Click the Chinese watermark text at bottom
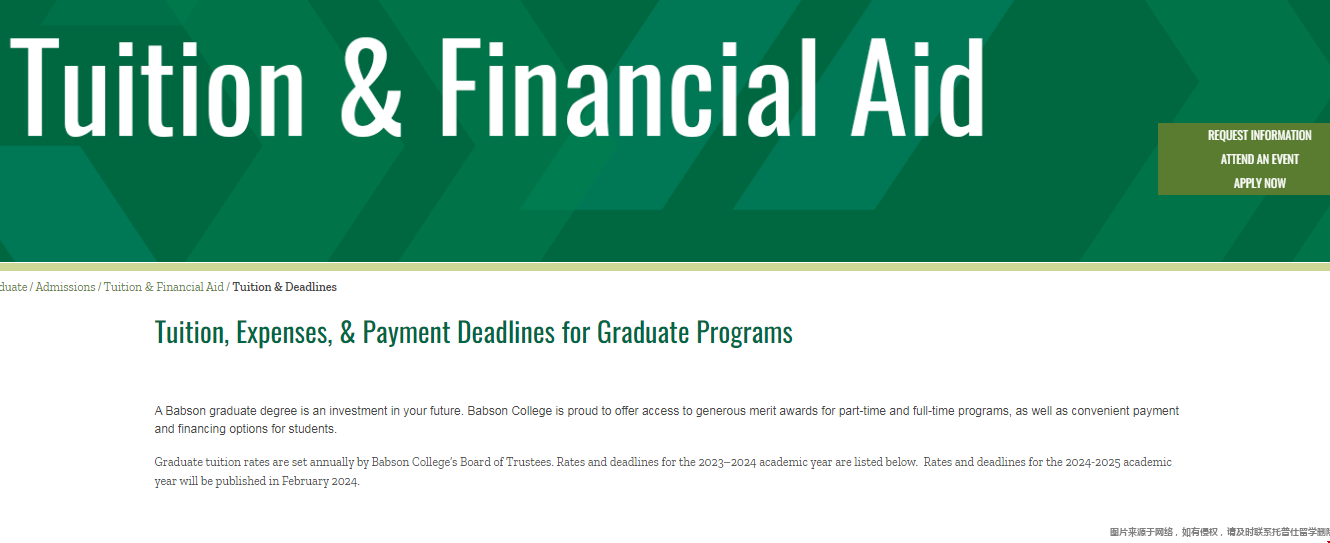1330x543 pixels. 1219,532
